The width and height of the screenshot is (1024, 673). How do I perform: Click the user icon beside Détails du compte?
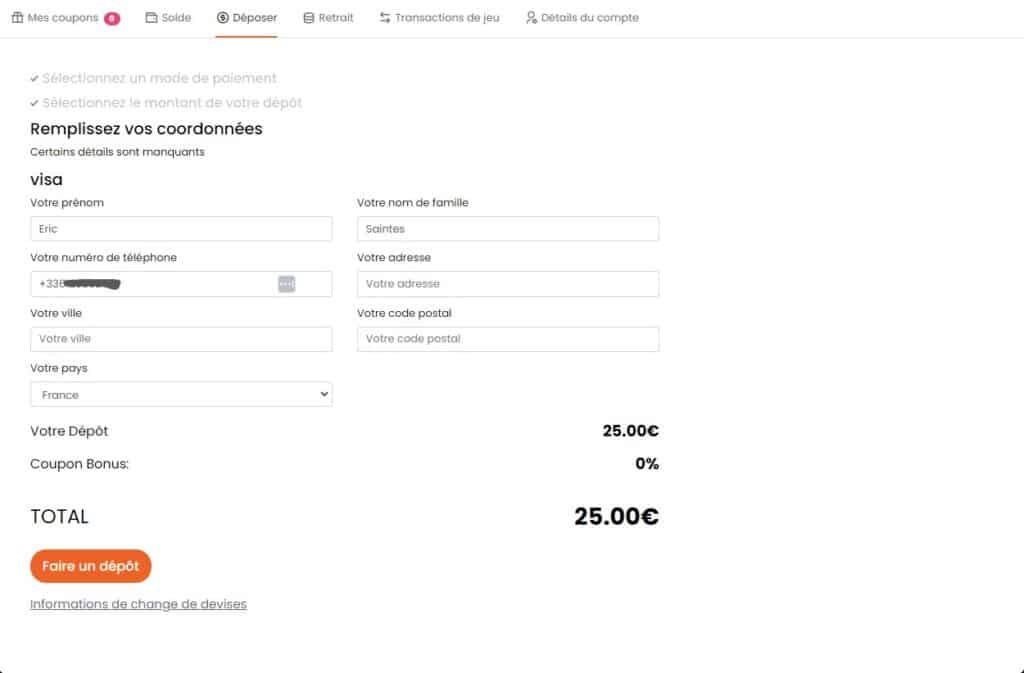click(532, 18)
